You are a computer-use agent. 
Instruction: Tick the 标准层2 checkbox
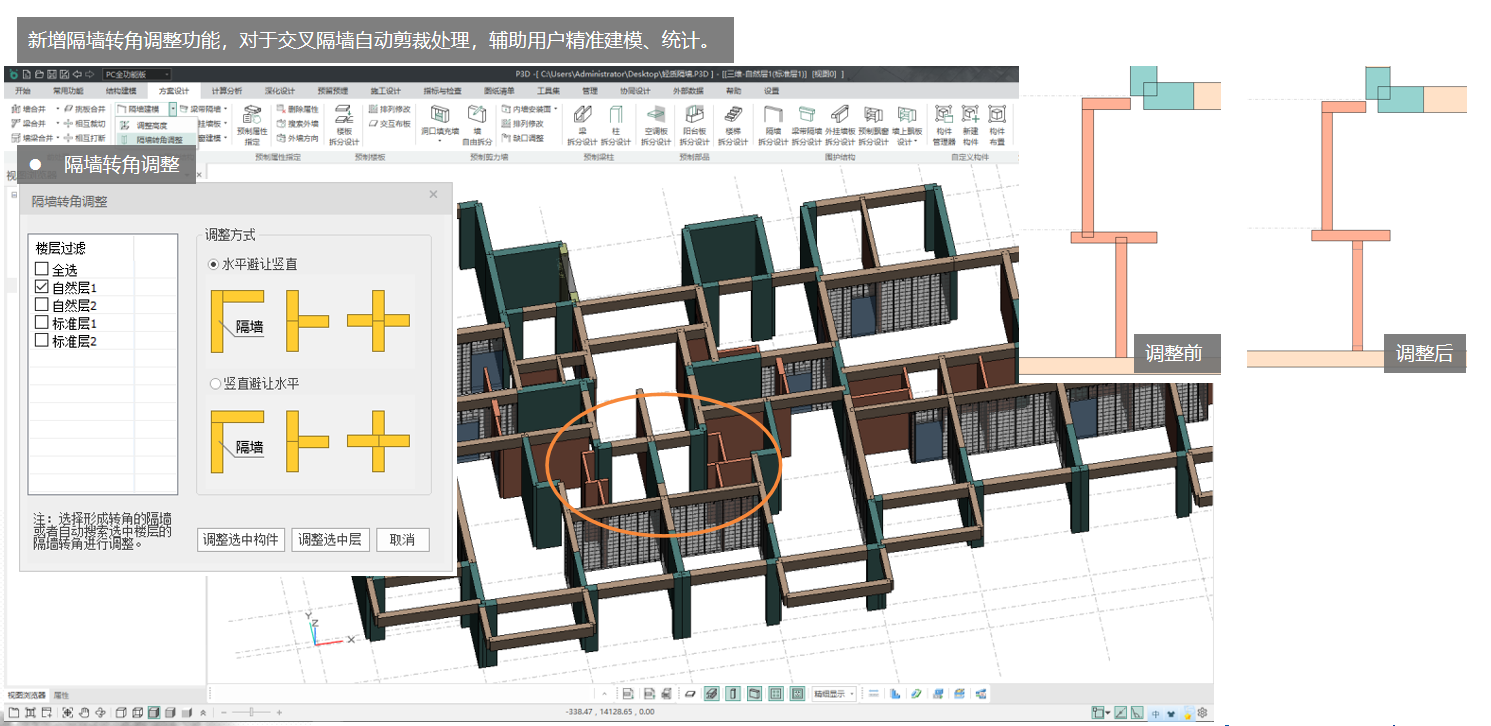pos(41,341)
